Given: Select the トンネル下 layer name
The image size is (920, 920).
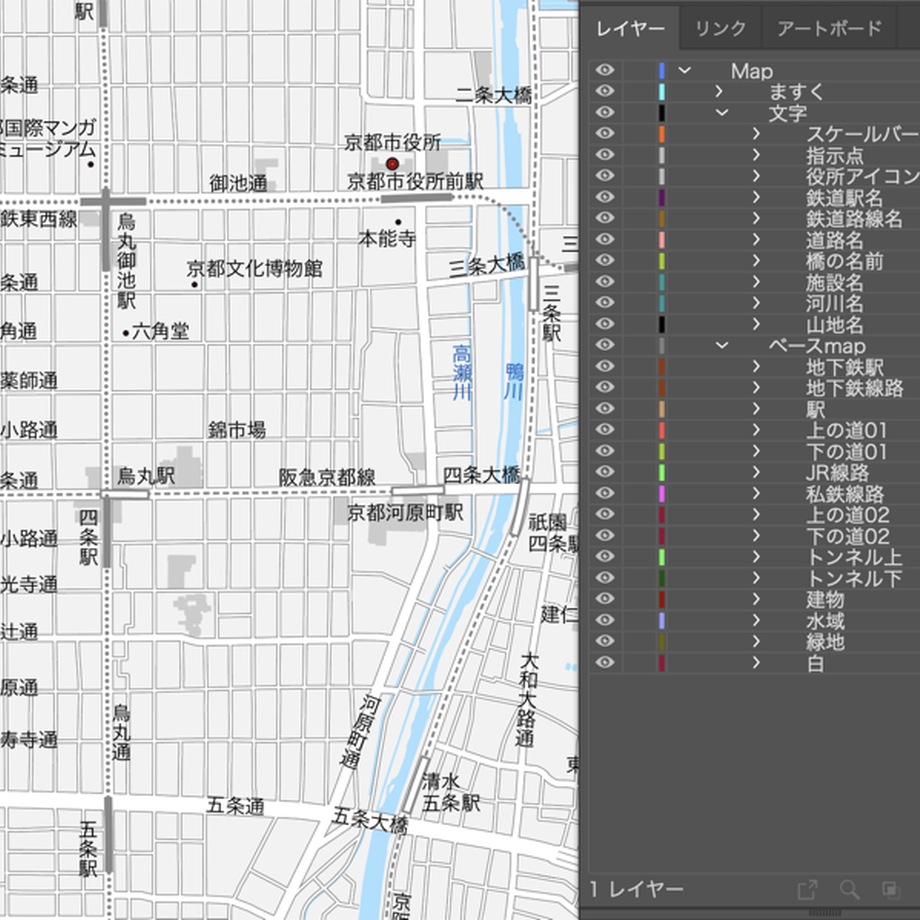Looking at the screenshot, I should (854, 578).
